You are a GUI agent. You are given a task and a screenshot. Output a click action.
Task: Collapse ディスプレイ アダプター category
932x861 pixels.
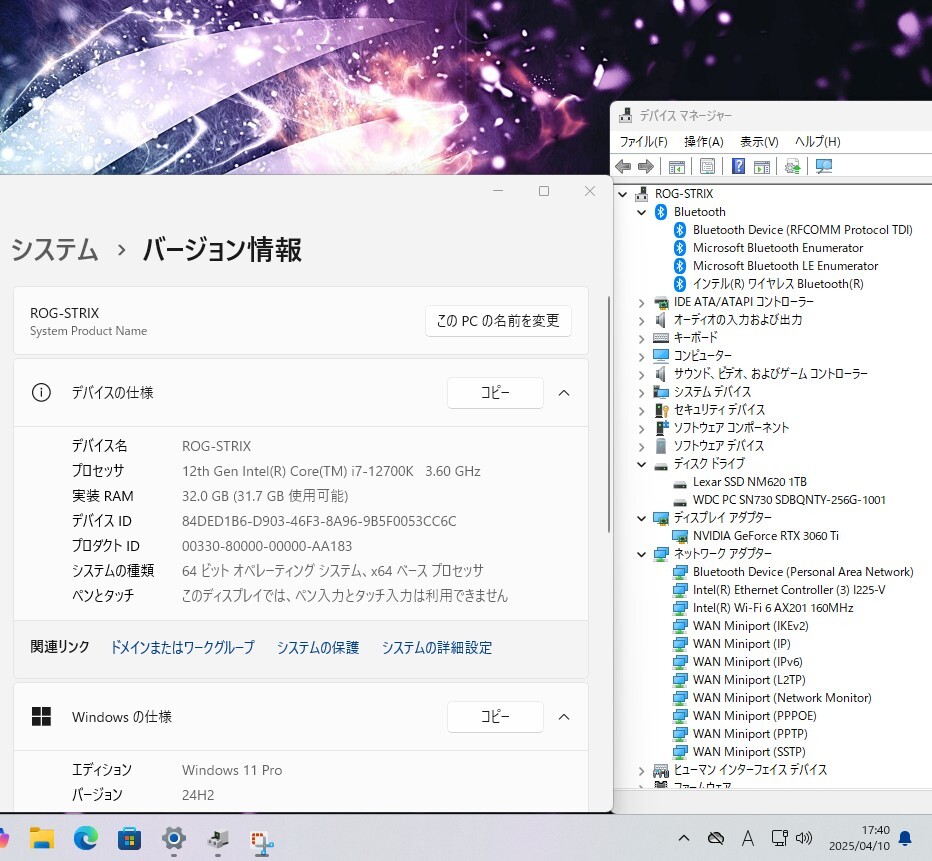tap(641, 519)
